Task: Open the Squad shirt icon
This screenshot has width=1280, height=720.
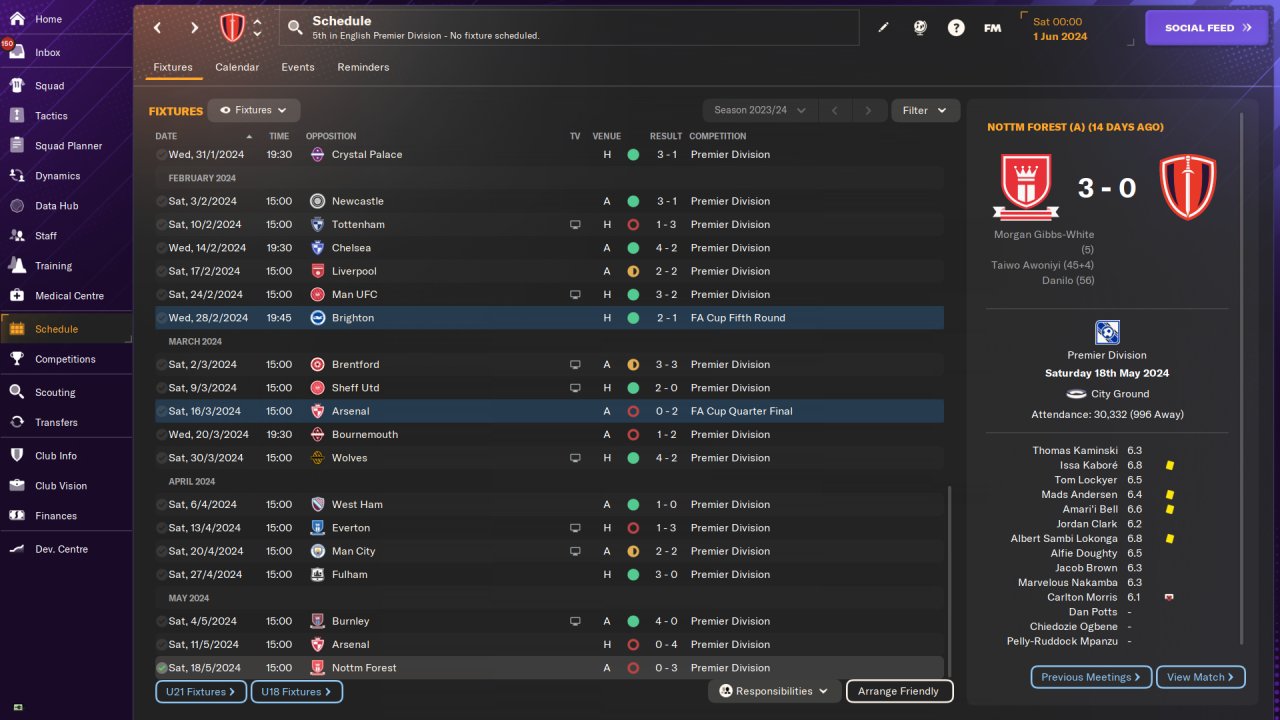Action: point(17,86)
